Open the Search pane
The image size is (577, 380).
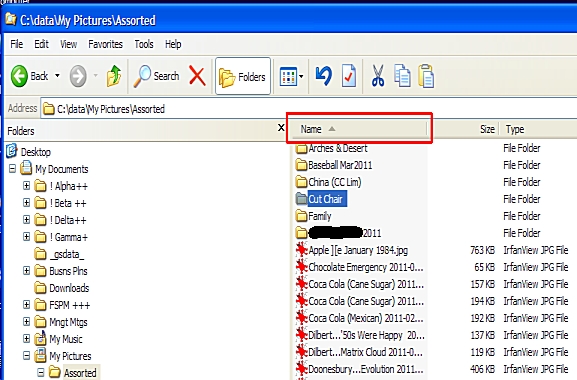156,76
